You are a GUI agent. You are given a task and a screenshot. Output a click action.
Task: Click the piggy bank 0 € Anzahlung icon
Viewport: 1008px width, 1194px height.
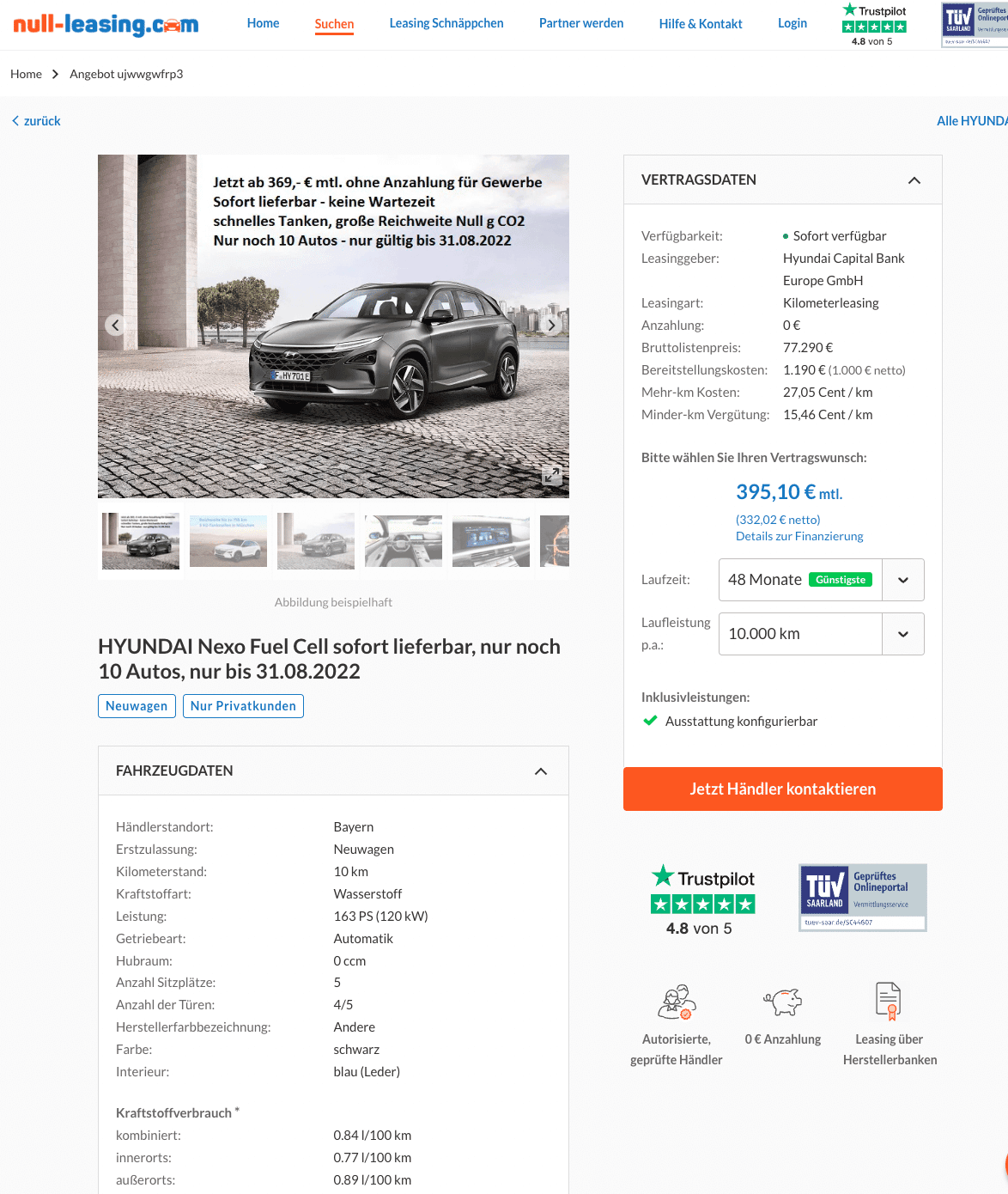pyautogui.click(x=783, y=1002)
